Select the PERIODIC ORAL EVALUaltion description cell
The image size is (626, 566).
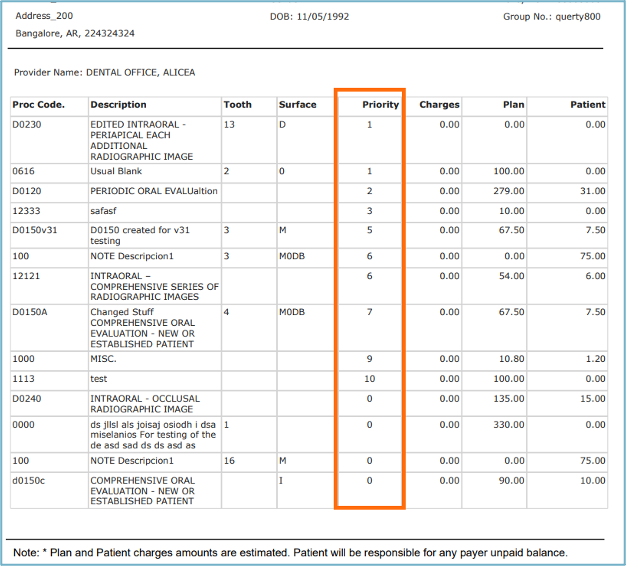pos(153,191)
